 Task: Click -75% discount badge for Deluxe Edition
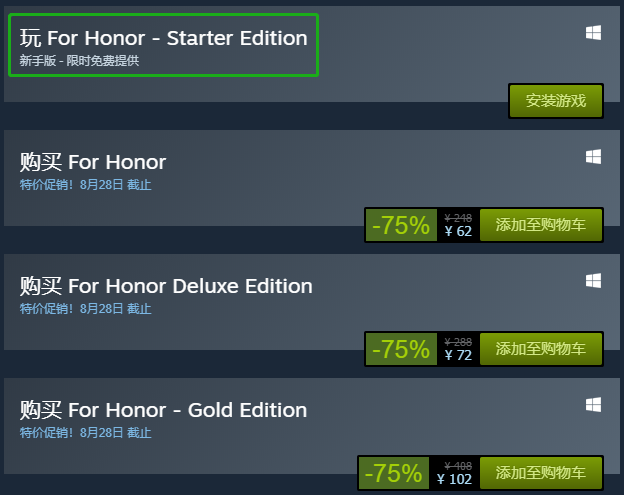pyautogui.click(x=401, y=349)
